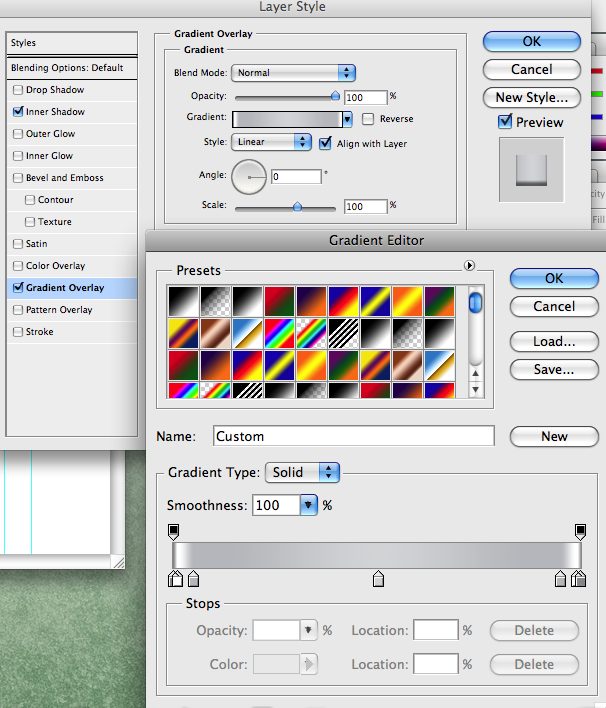This screenshot has height=708, width=606.
Task: Click the Load... button
Action: (554, 341)
